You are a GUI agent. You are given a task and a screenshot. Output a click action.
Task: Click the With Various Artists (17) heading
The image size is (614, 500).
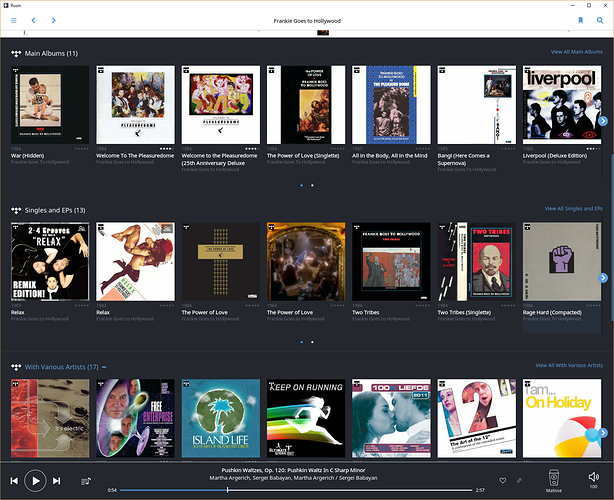pyautogui.click(x=61, y=367)
